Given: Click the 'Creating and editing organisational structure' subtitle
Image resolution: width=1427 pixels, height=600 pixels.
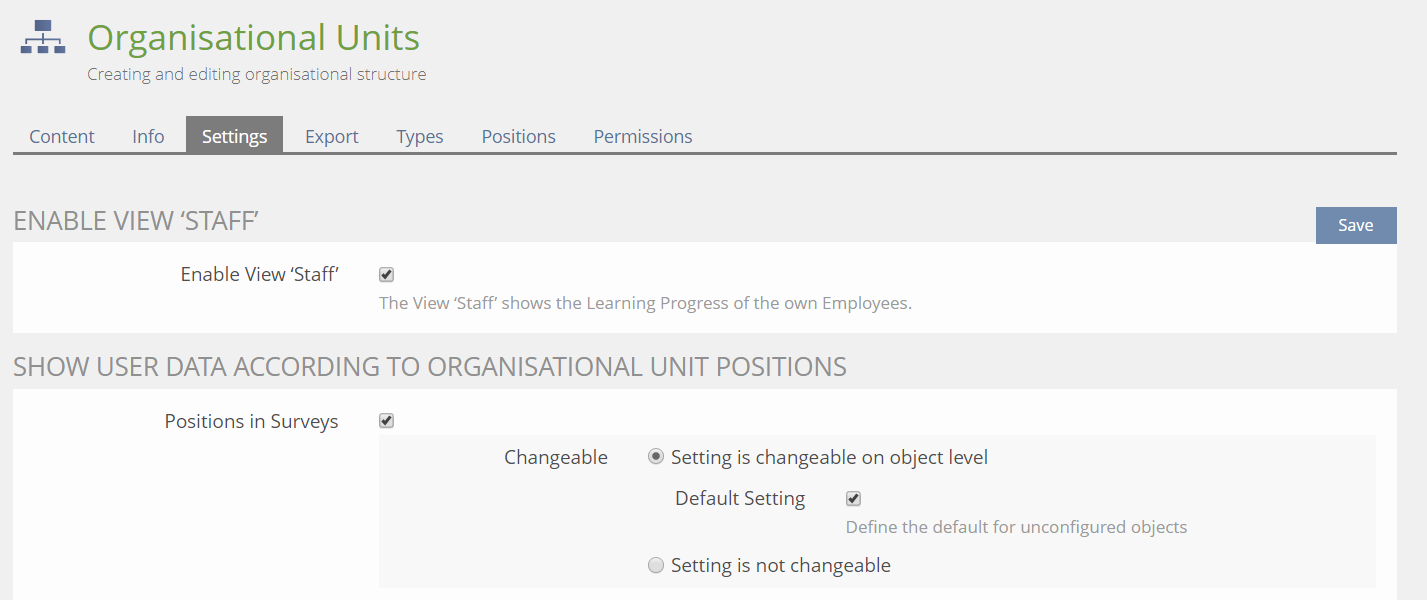Looking at the screenshot, I should click(256, 74).
